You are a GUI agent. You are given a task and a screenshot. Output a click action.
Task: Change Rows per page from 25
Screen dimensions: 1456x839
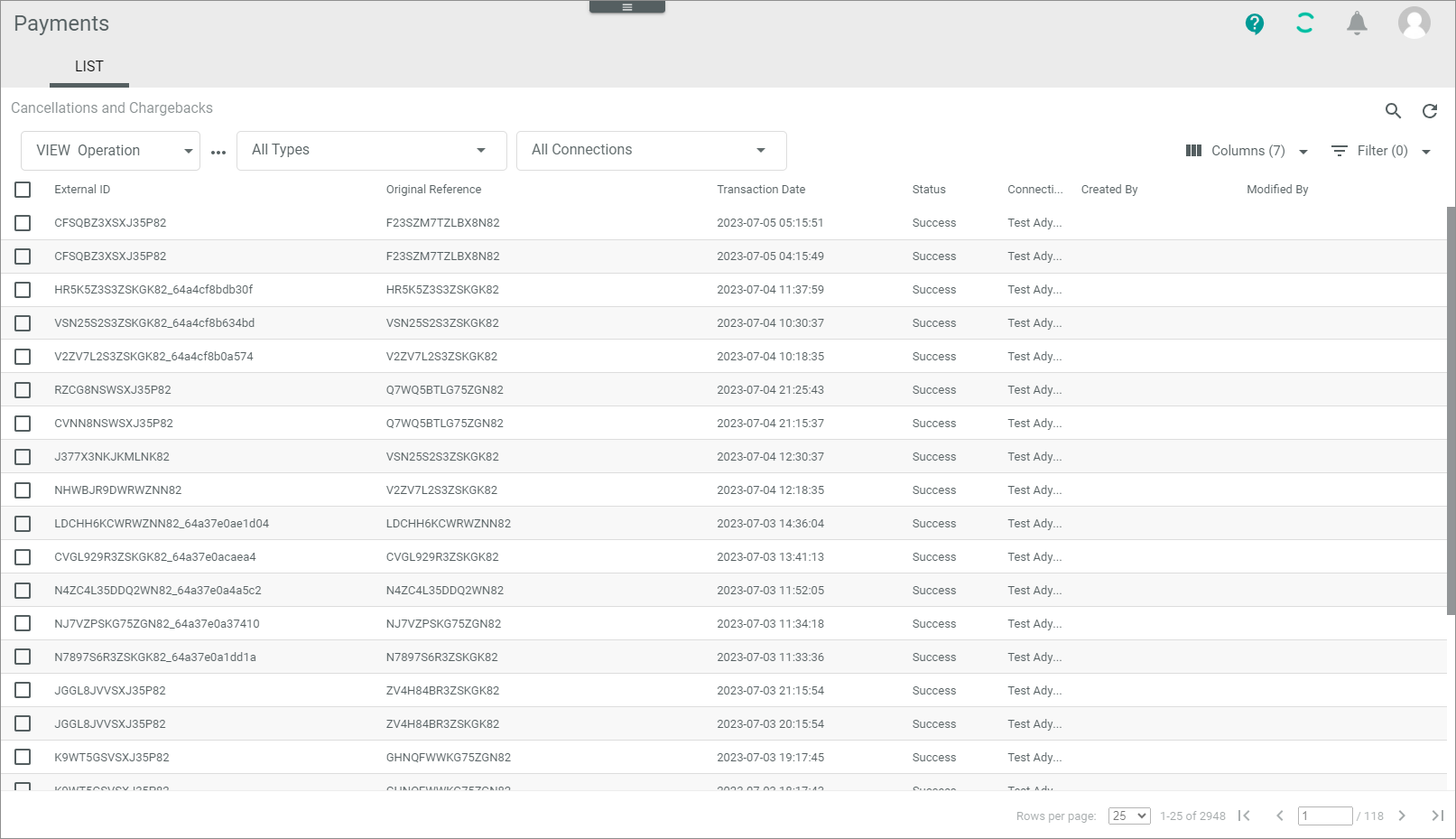(1128, 816)
